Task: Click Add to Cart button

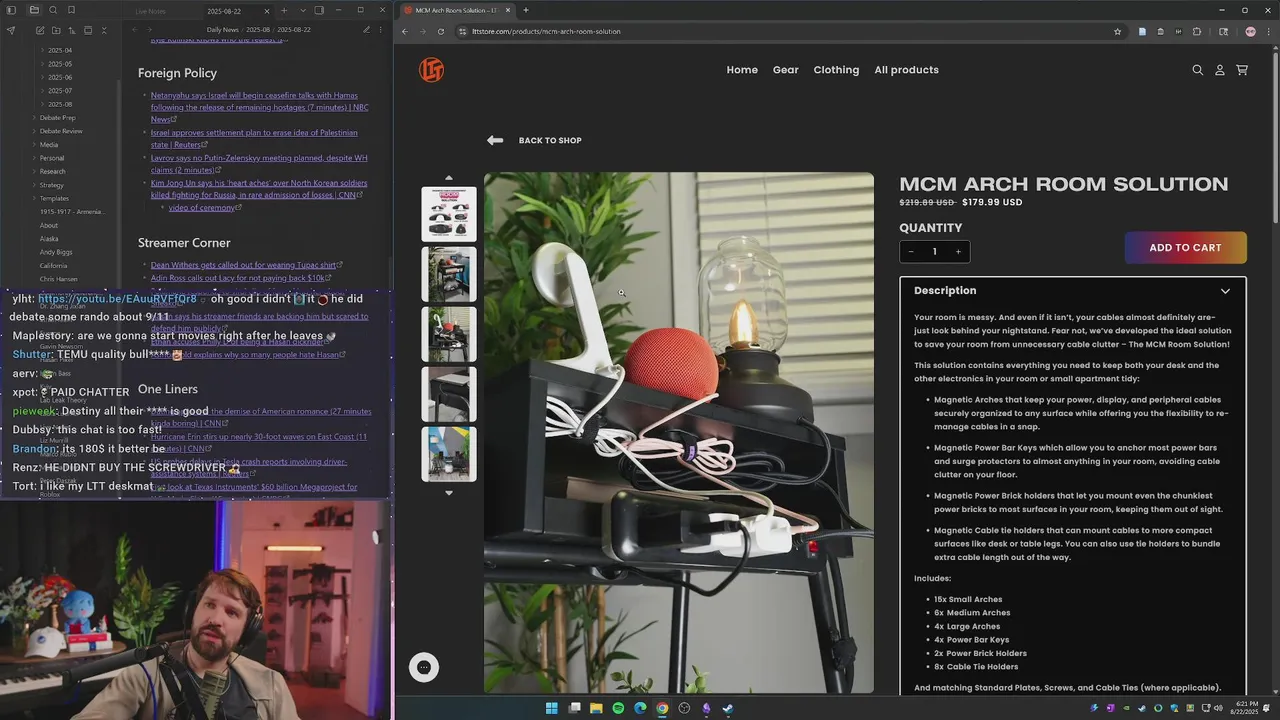Action: [1185, 248]
